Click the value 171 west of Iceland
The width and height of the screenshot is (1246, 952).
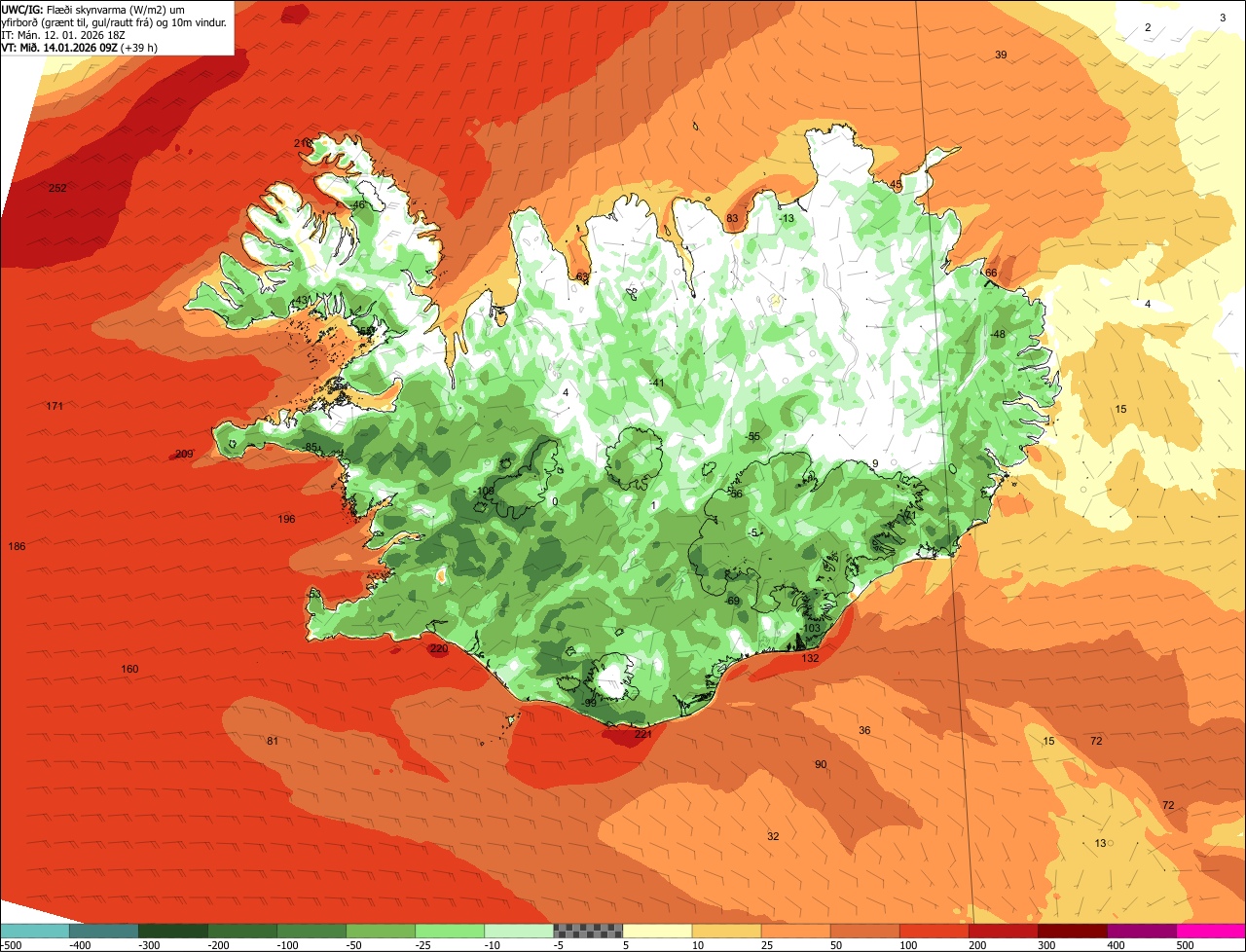click(x=55, y=406)
